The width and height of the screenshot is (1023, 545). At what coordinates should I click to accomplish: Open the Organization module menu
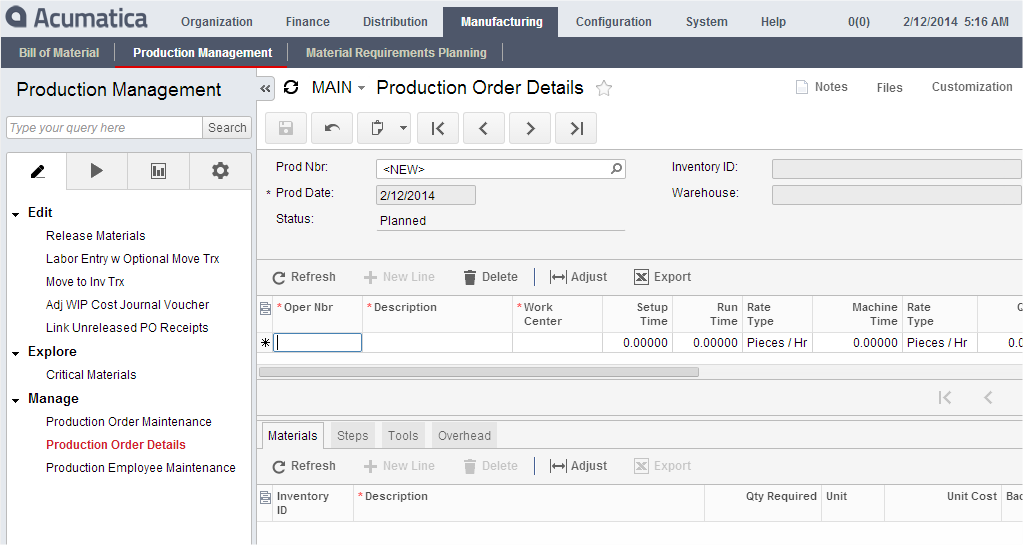(x=217, y=22)
